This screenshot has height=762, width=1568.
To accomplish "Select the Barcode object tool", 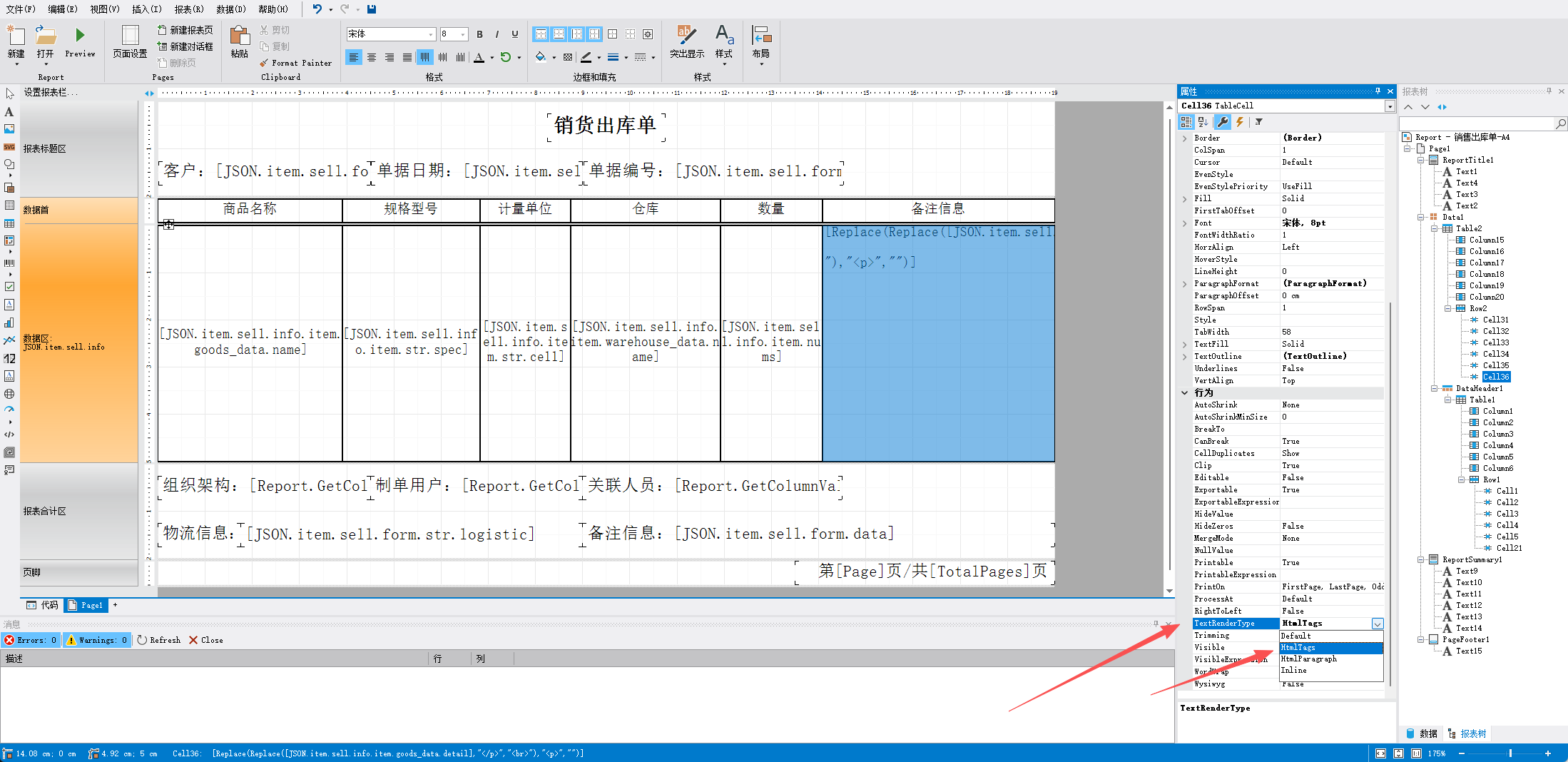I will (x=9, y=263).
